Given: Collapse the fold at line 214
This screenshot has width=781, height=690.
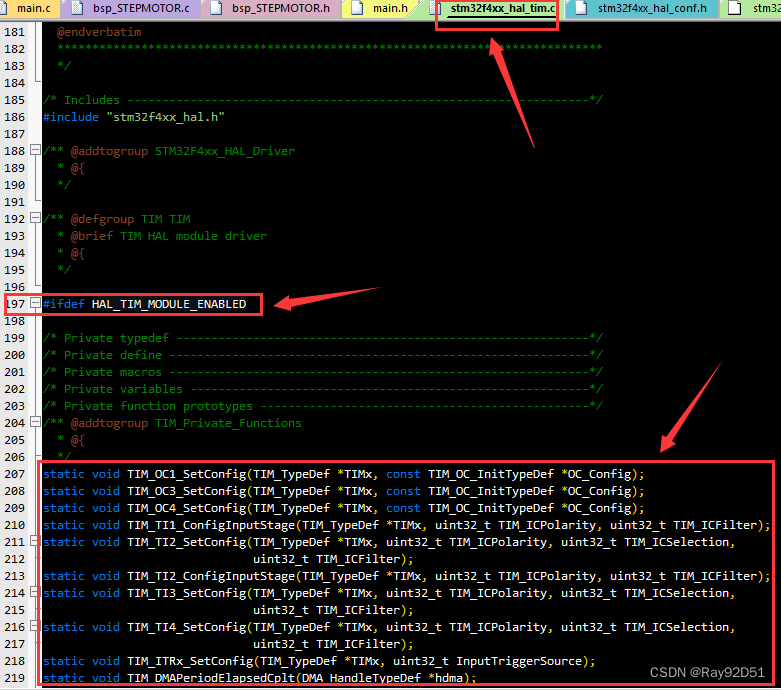Looking at the screenshot, I should pyautogui.click(x=35, y=592).
